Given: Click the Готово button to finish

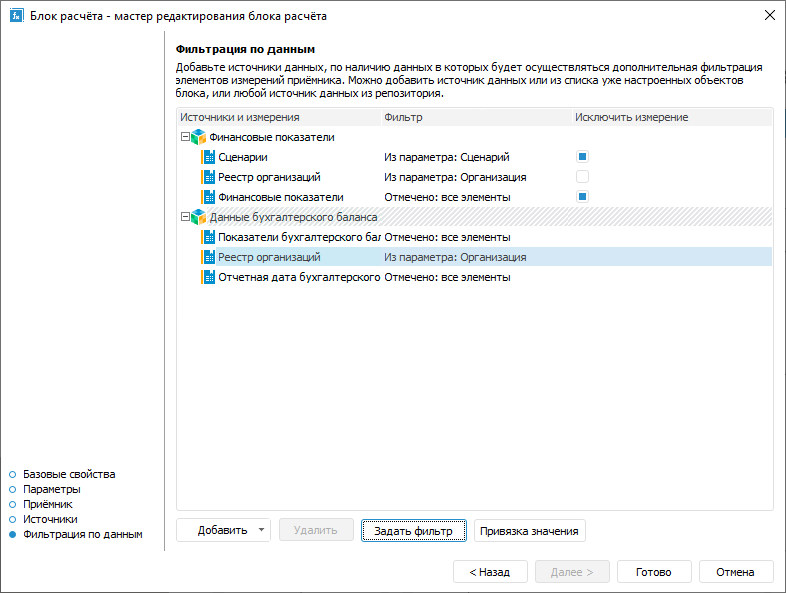Looking at the screenshot, I should point(653,572).
